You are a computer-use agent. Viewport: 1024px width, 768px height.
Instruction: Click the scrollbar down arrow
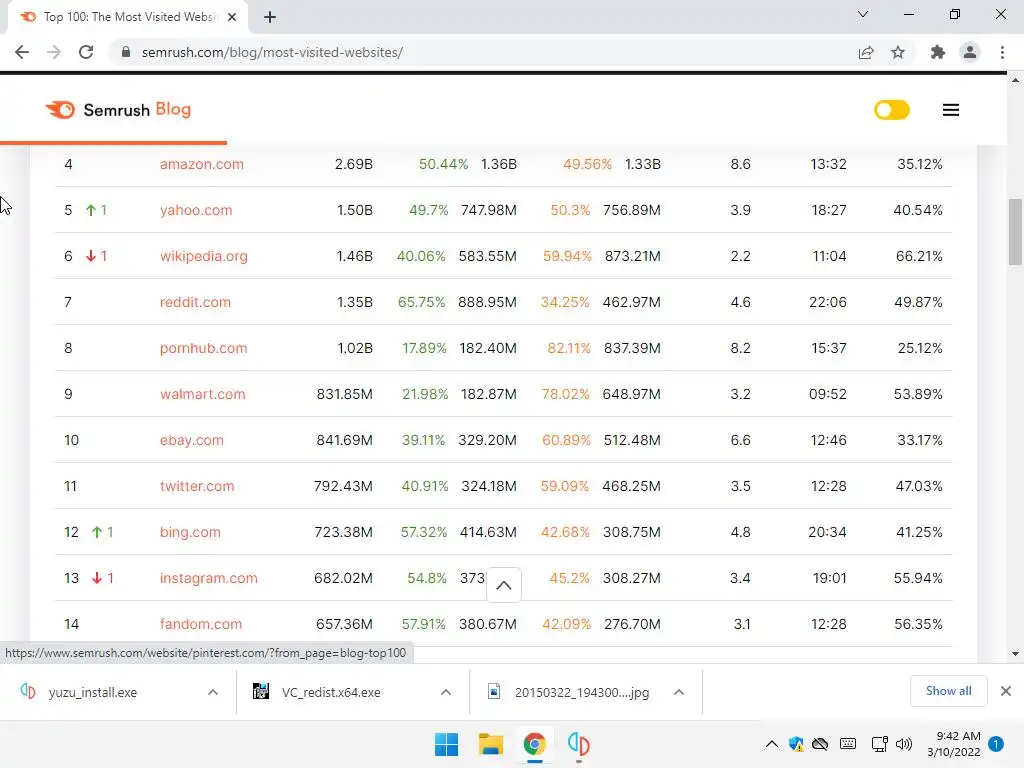click(x=1015, y=654)
